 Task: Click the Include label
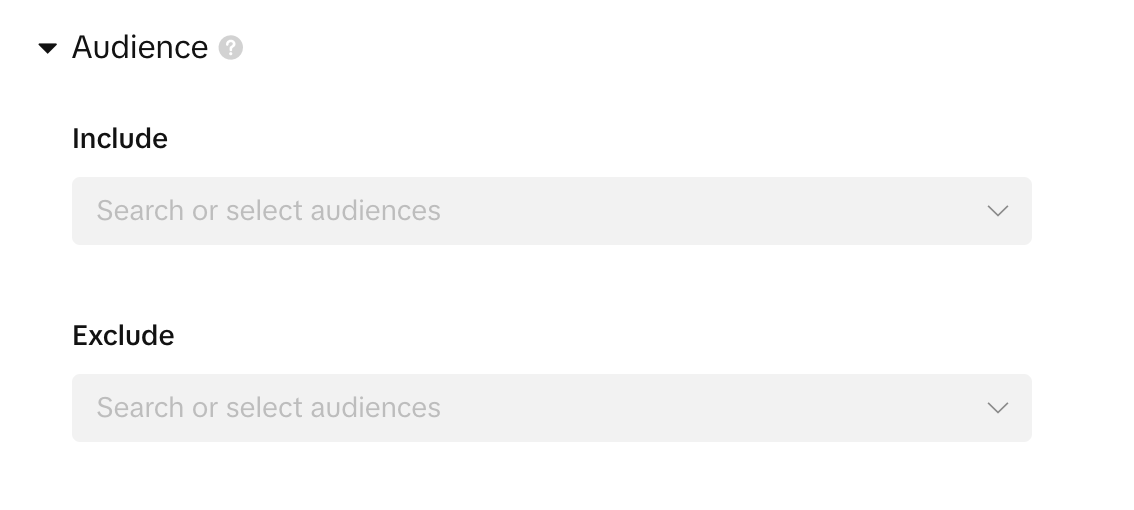pos(120,139)
